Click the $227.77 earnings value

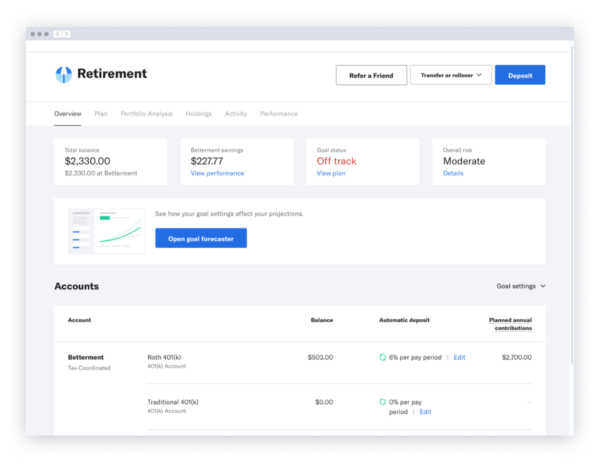click(x=207, y=161)
